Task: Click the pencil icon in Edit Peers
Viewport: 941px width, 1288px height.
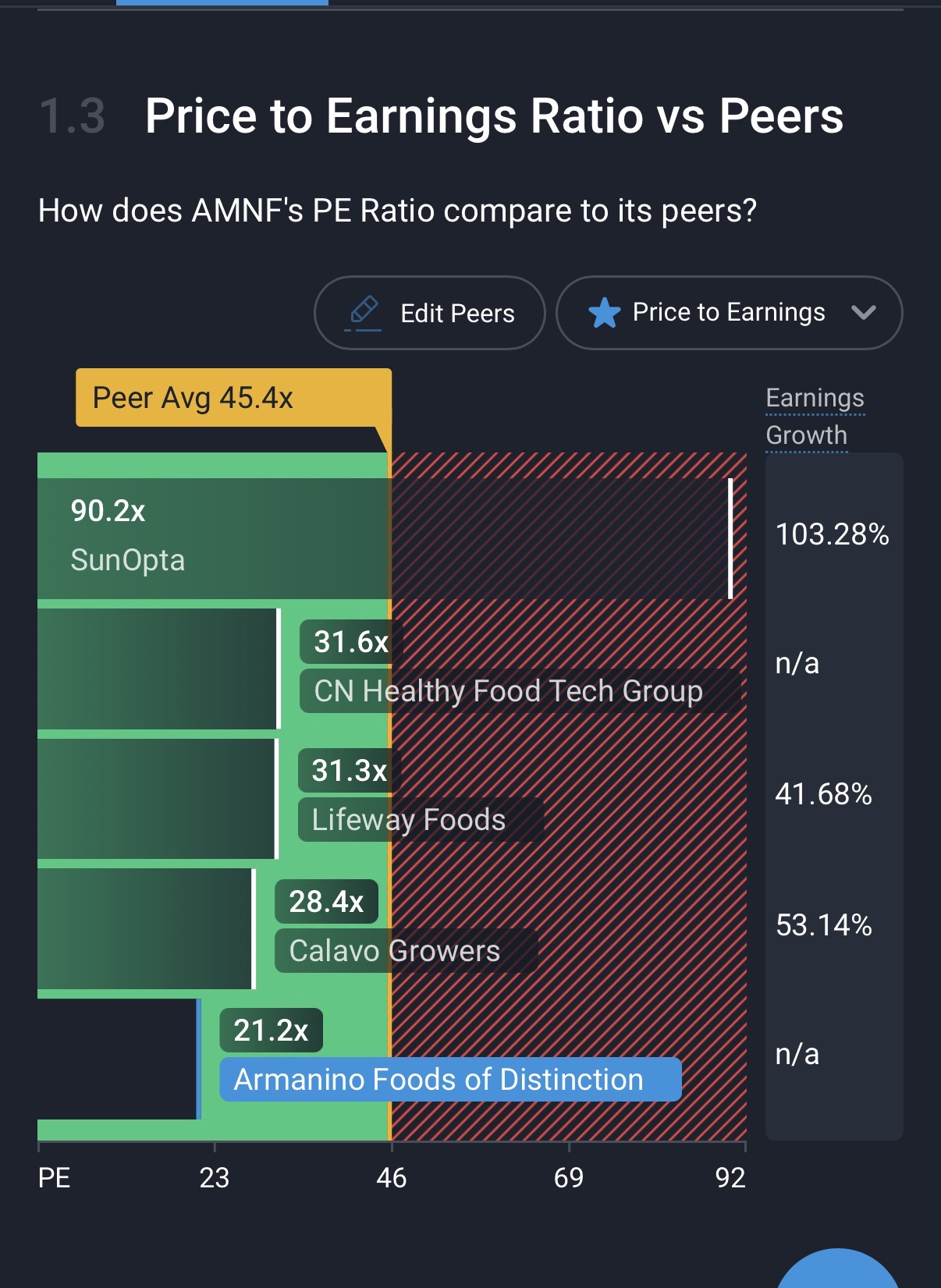Action: tap(364, 312)
